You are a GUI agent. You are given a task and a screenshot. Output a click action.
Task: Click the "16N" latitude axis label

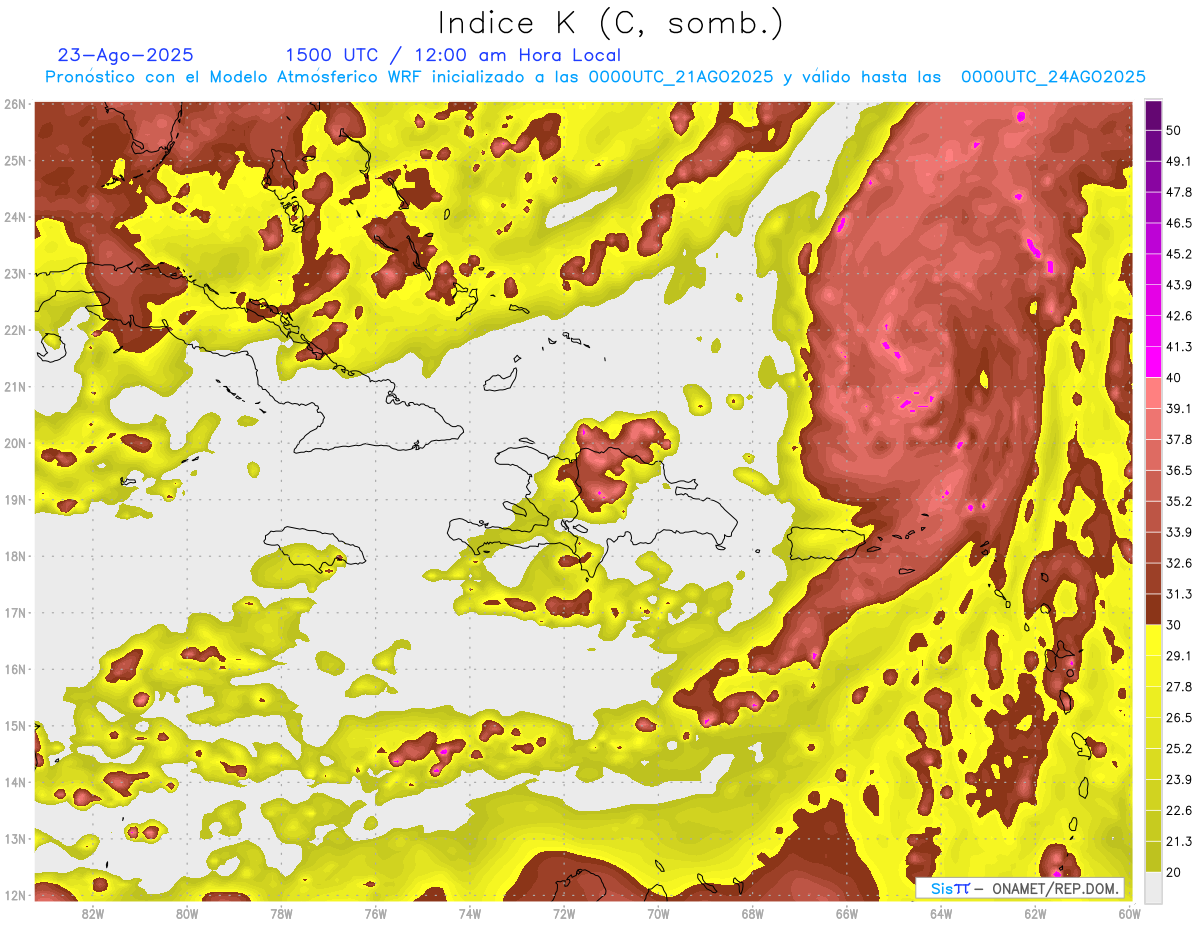[15, 669]
